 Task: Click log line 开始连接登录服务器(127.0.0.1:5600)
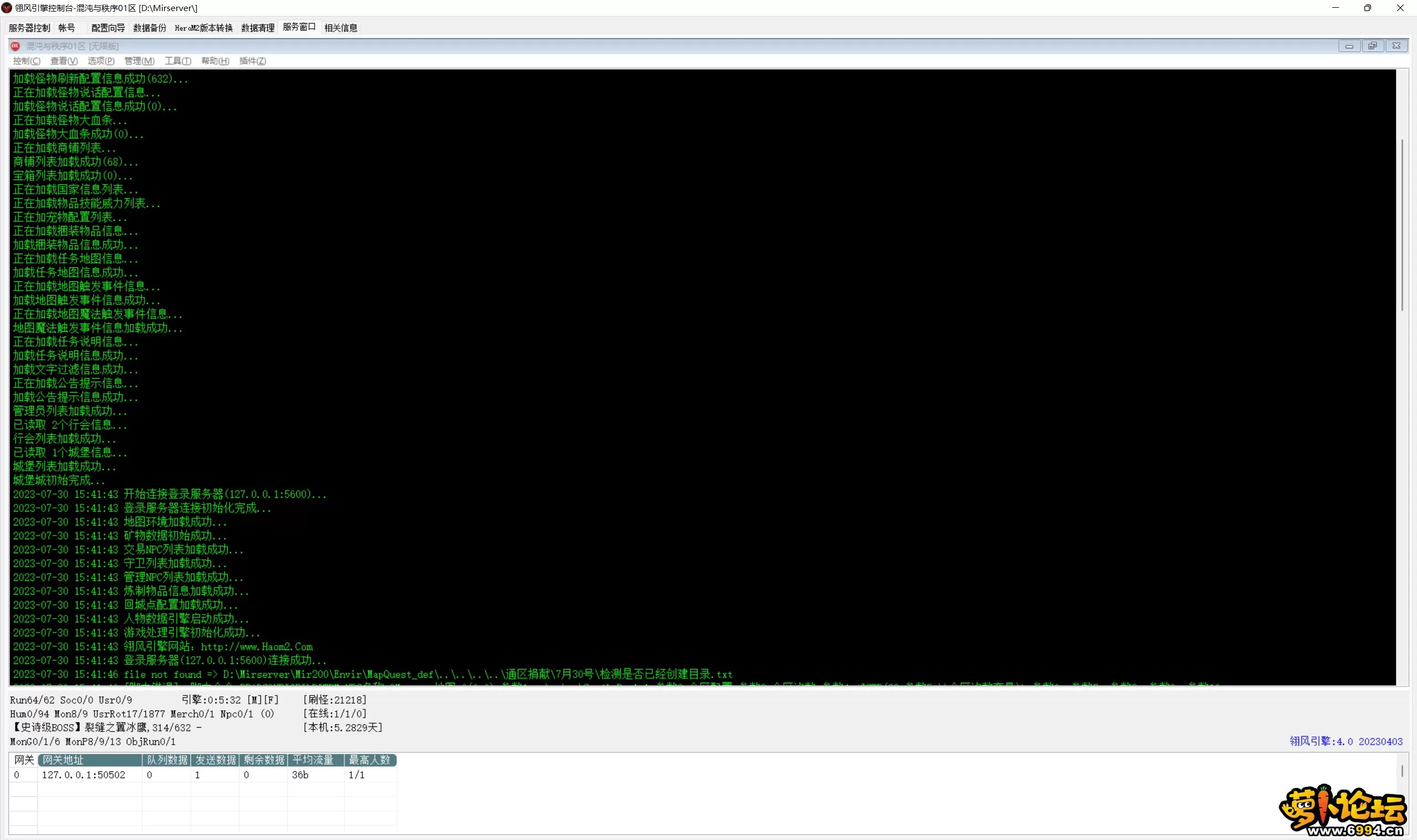(170, 494)
